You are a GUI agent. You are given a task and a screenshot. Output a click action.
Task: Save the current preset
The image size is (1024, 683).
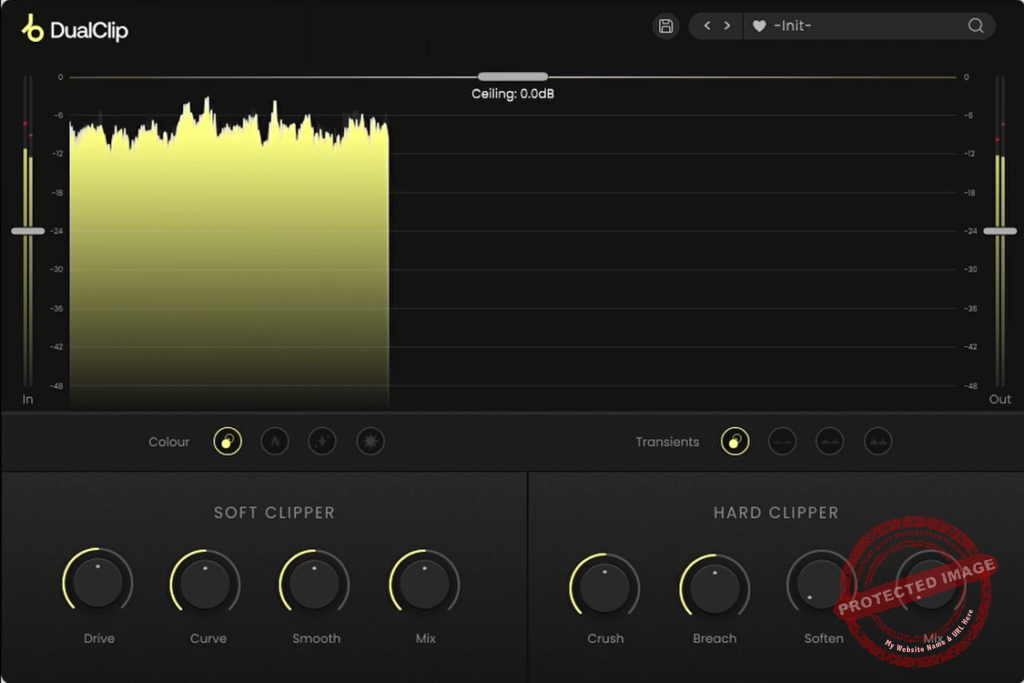pos(665,26)
